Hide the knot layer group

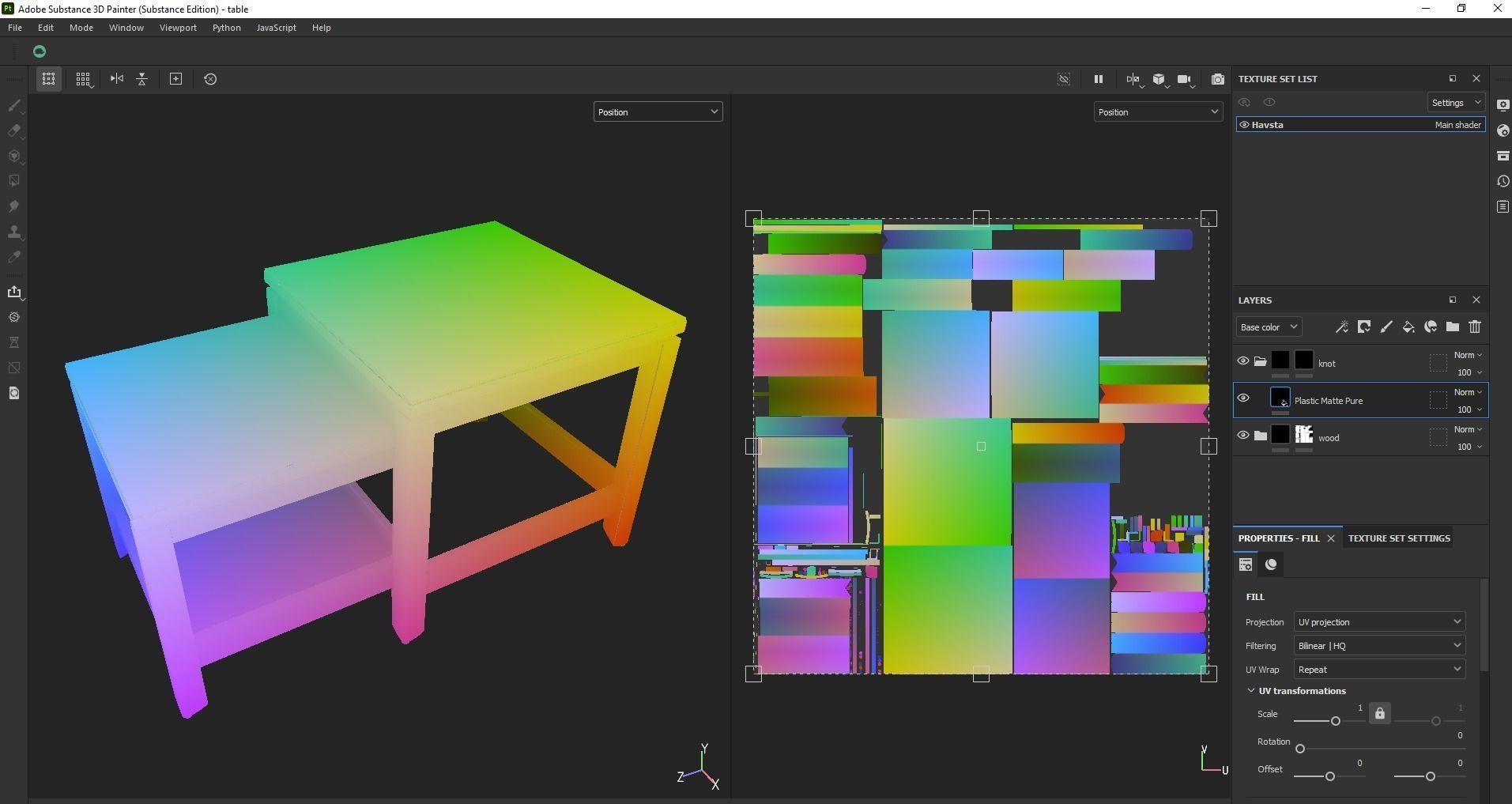point(1243,361)
